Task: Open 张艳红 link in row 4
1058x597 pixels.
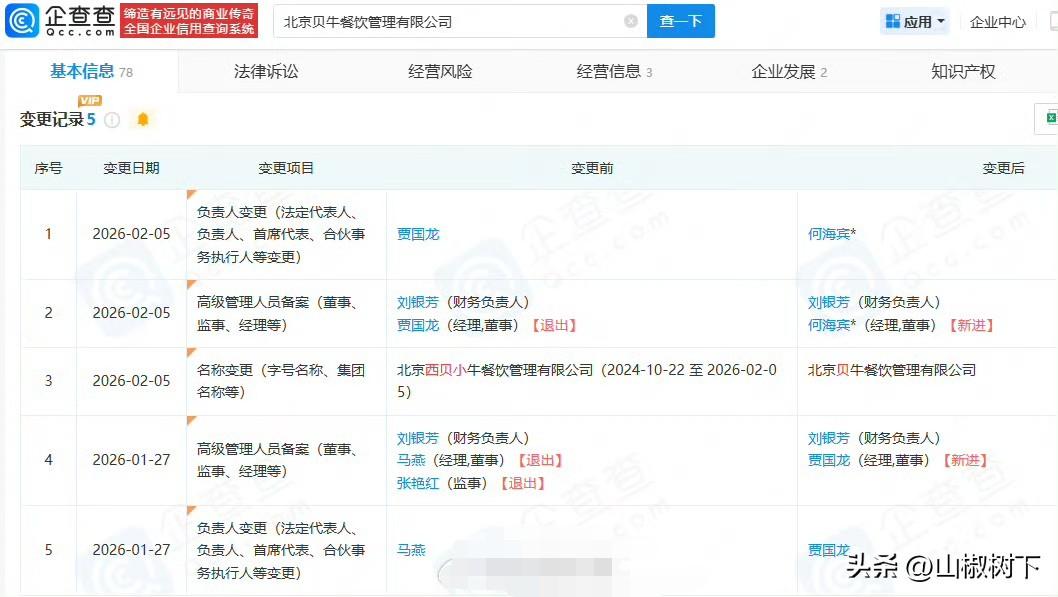Action: tap(418, 483)
